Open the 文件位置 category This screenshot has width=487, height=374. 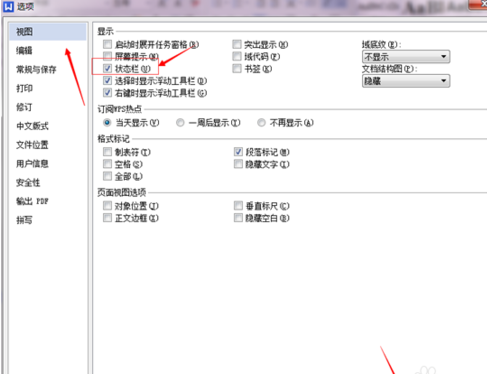point(32,145)
